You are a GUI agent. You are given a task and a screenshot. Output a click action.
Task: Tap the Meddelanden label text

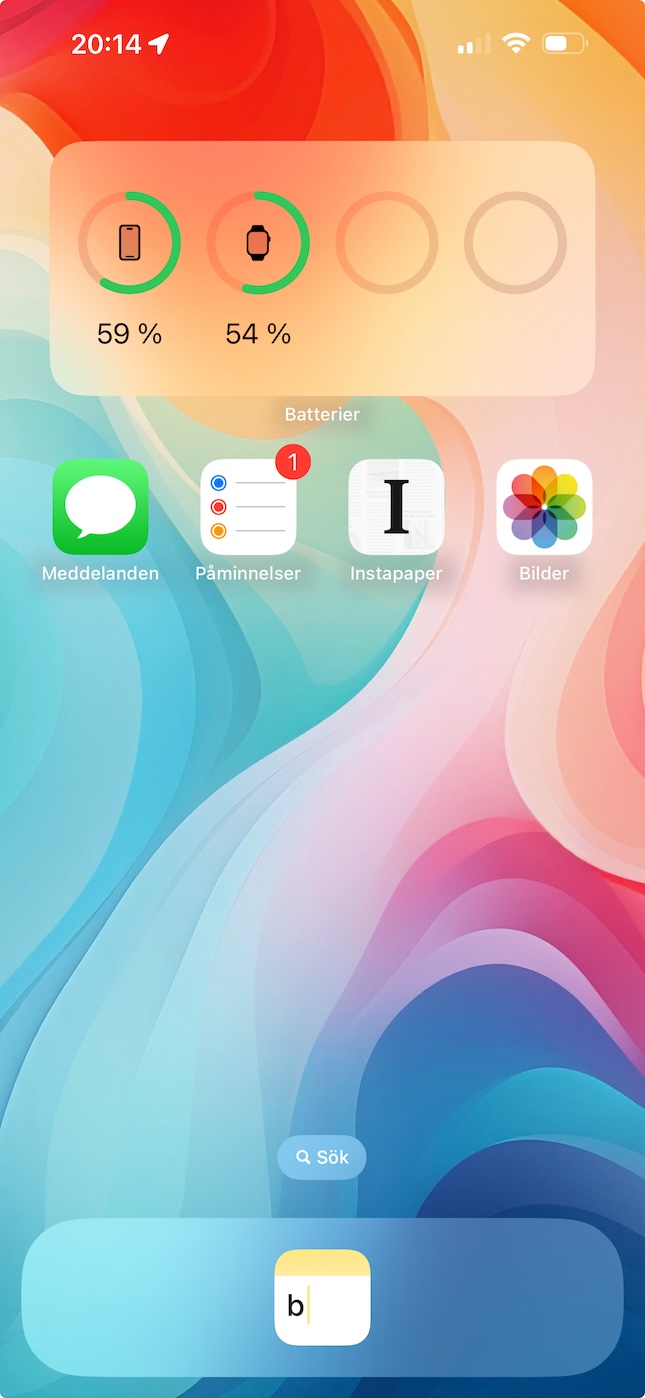(100, 574)
